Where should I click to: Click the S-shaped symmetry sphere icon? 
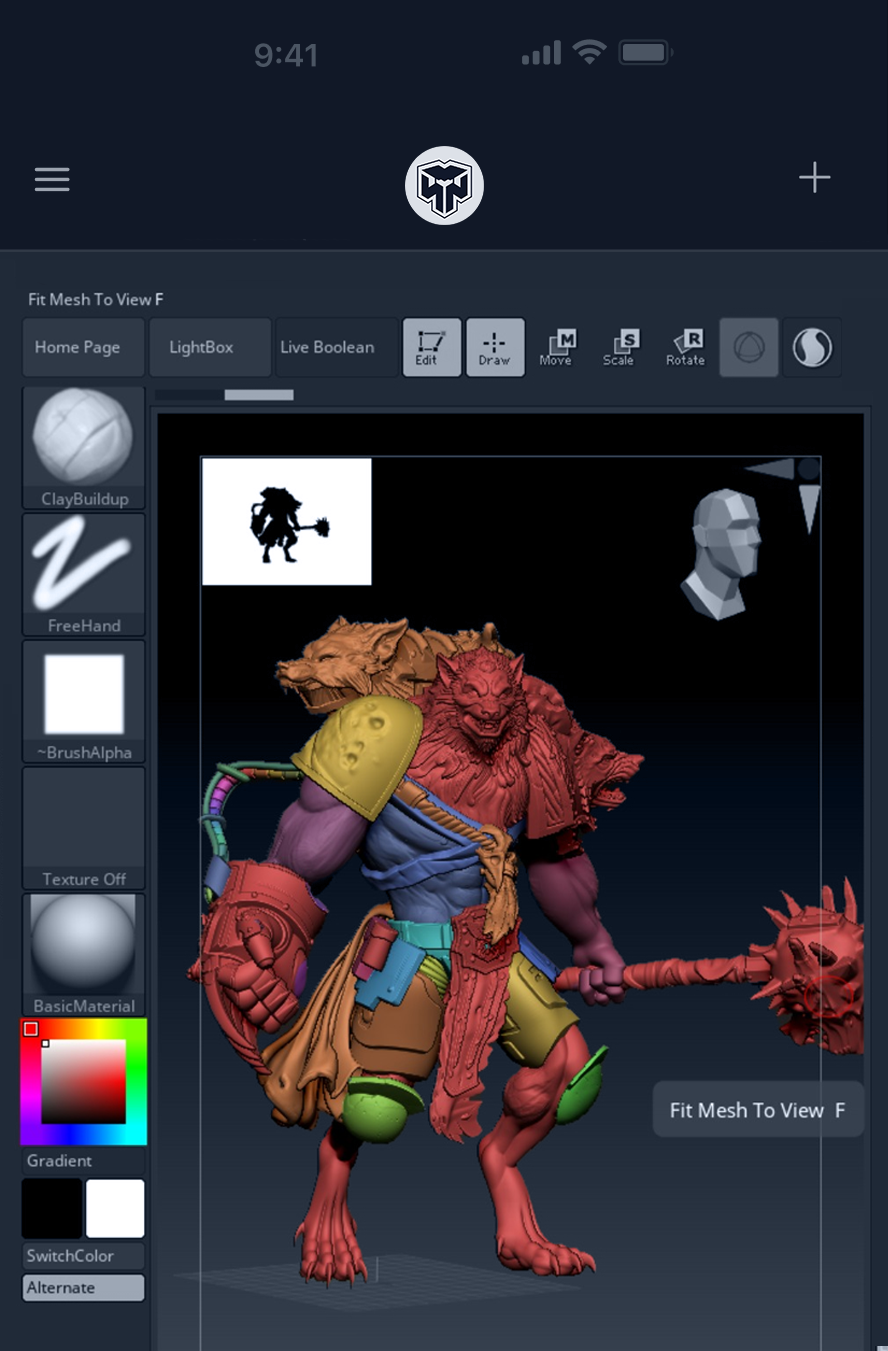point(811,347)
